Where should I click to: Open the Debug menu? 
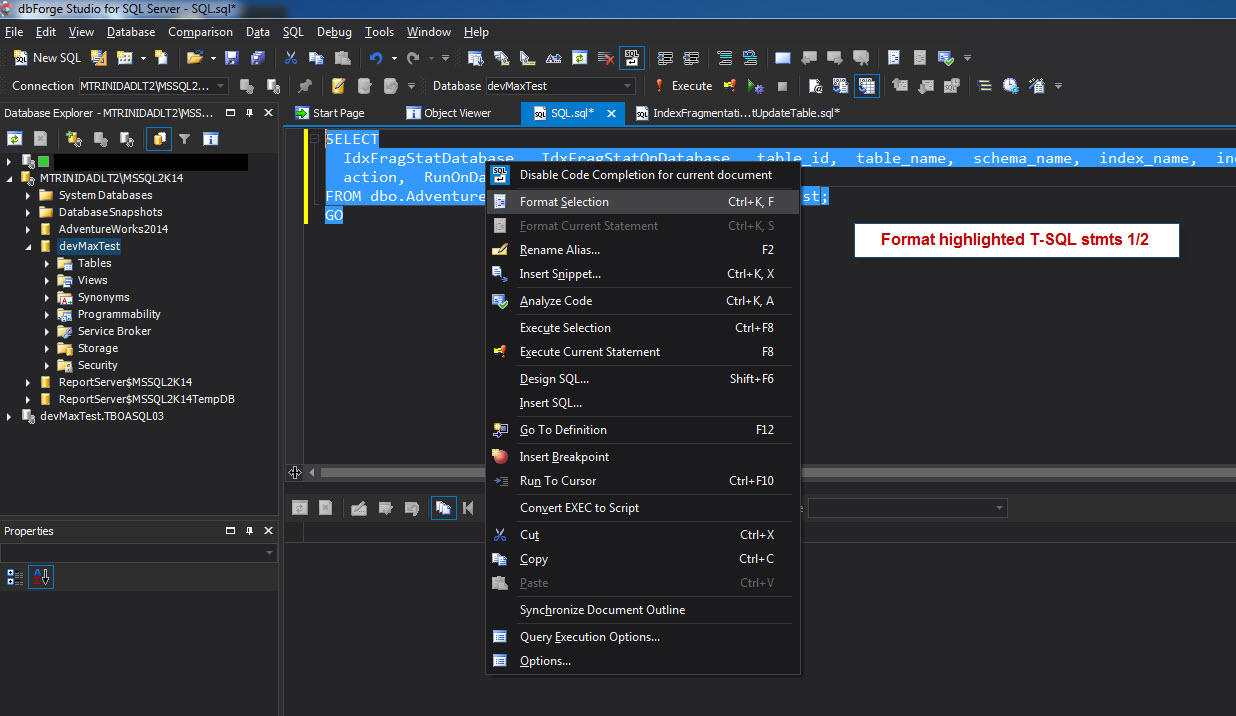click(x=334, y=32)
